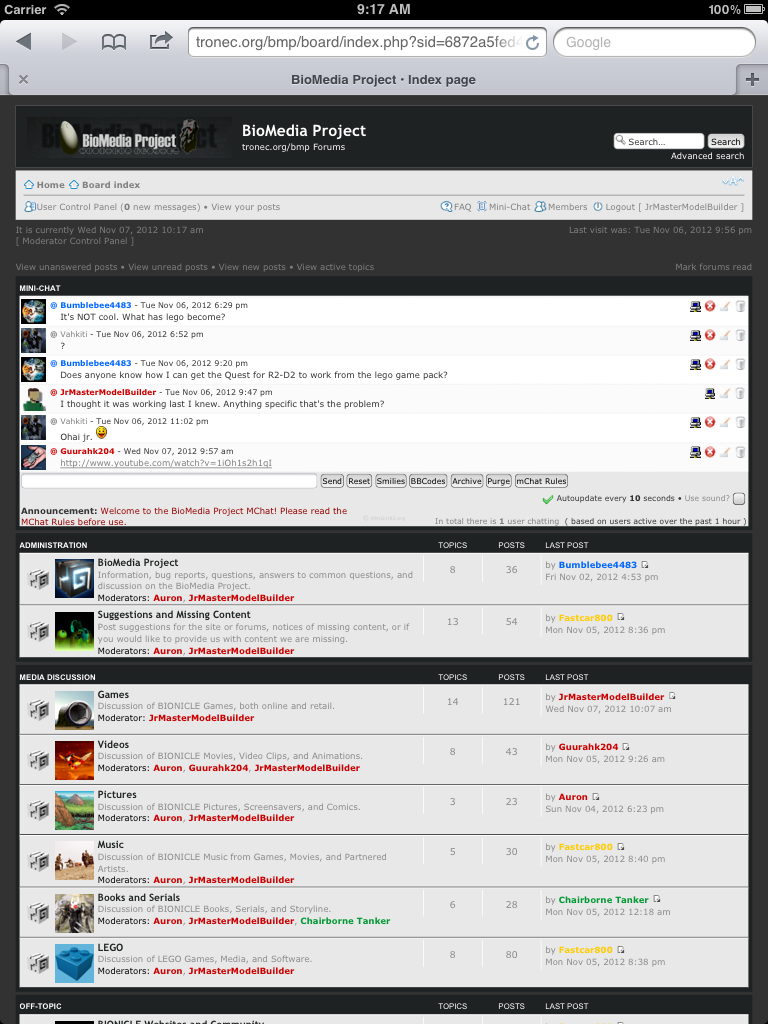View latest post icon in BioMedia Project row
768x1024 pixels.
click(x=645, y=565)
